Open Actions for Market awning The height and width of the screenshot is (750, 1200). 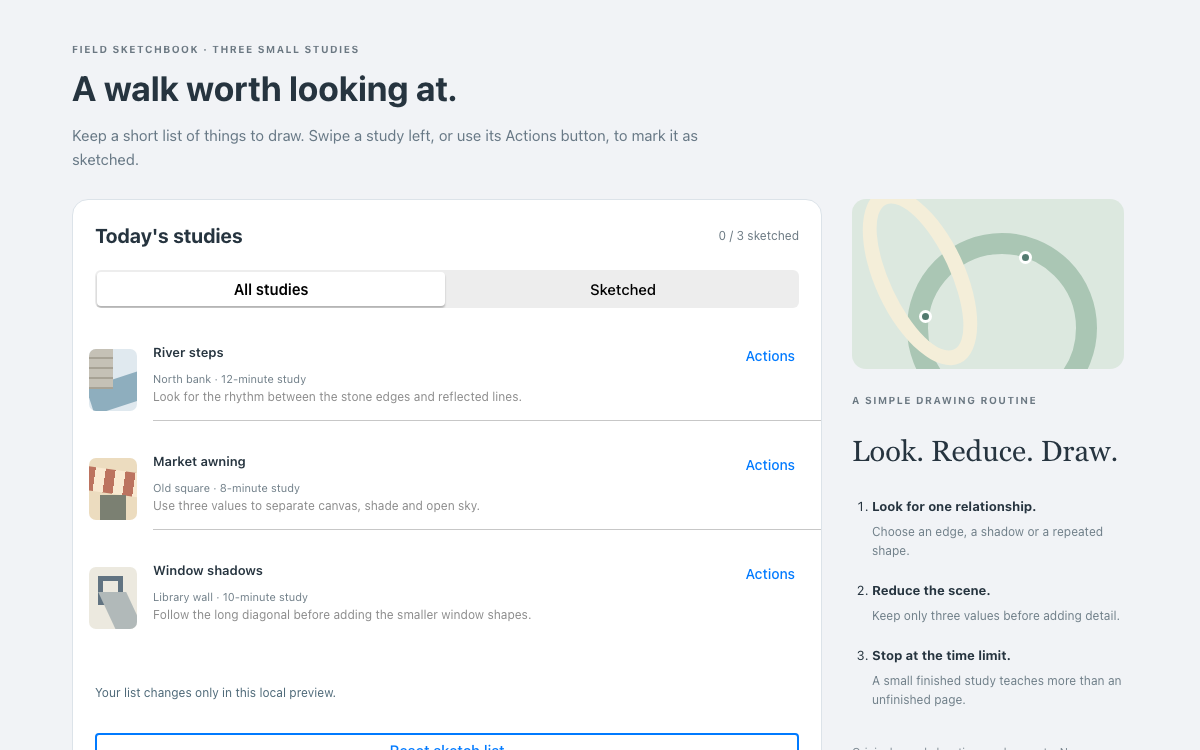tap(770, 465)
